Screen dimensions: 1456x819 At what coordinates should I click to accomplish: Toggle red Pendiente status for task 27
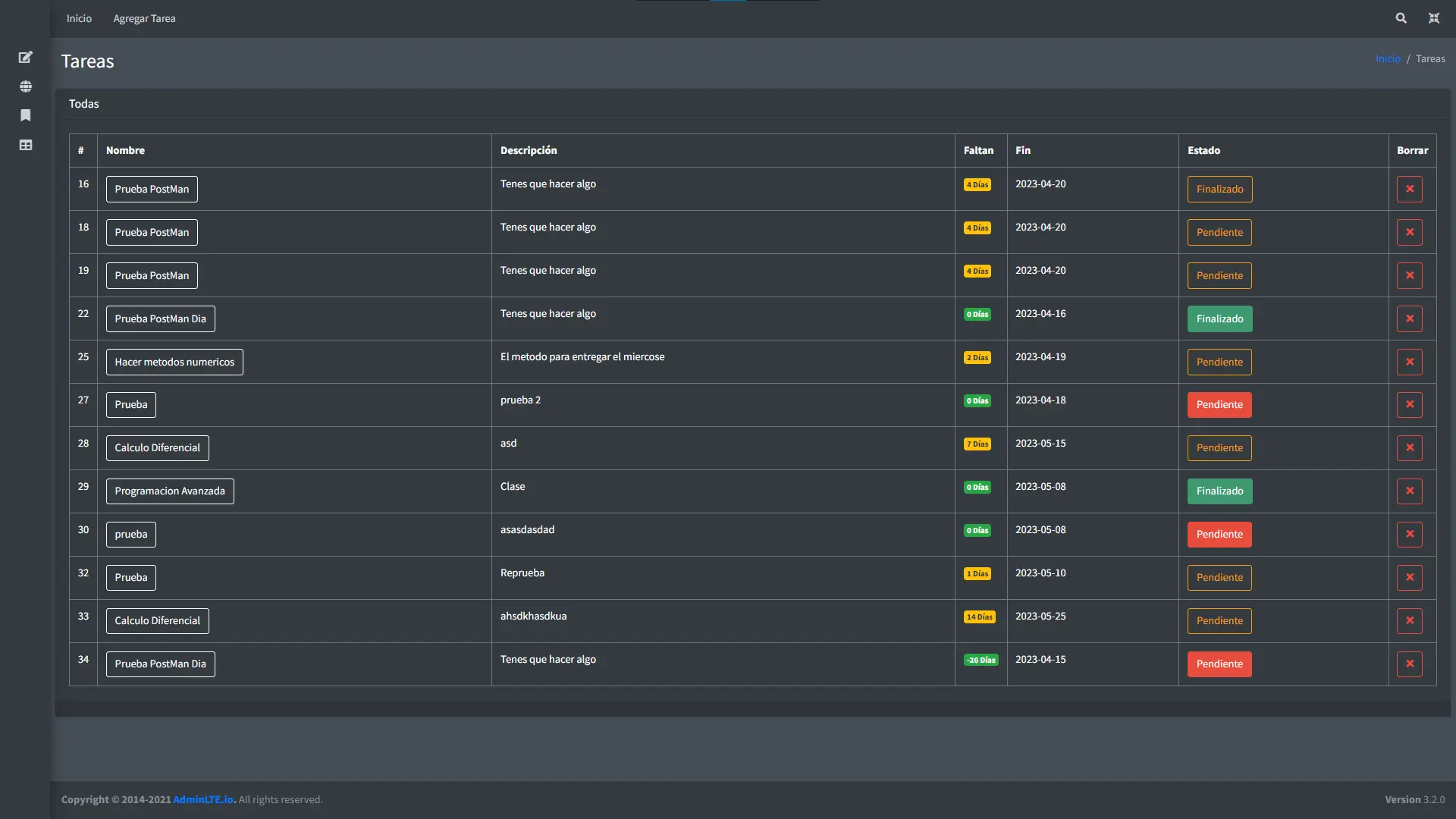[x=1219, y=404]
